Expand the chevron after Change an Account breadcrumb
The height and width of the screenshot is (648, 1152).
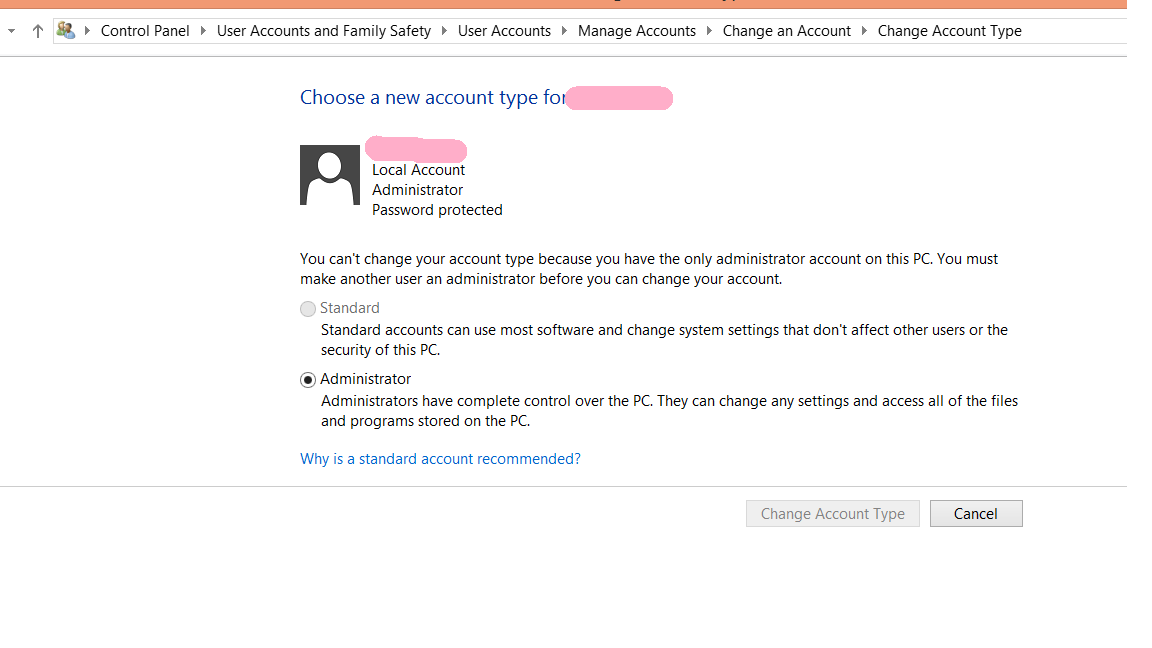click(x=865, y=31)
